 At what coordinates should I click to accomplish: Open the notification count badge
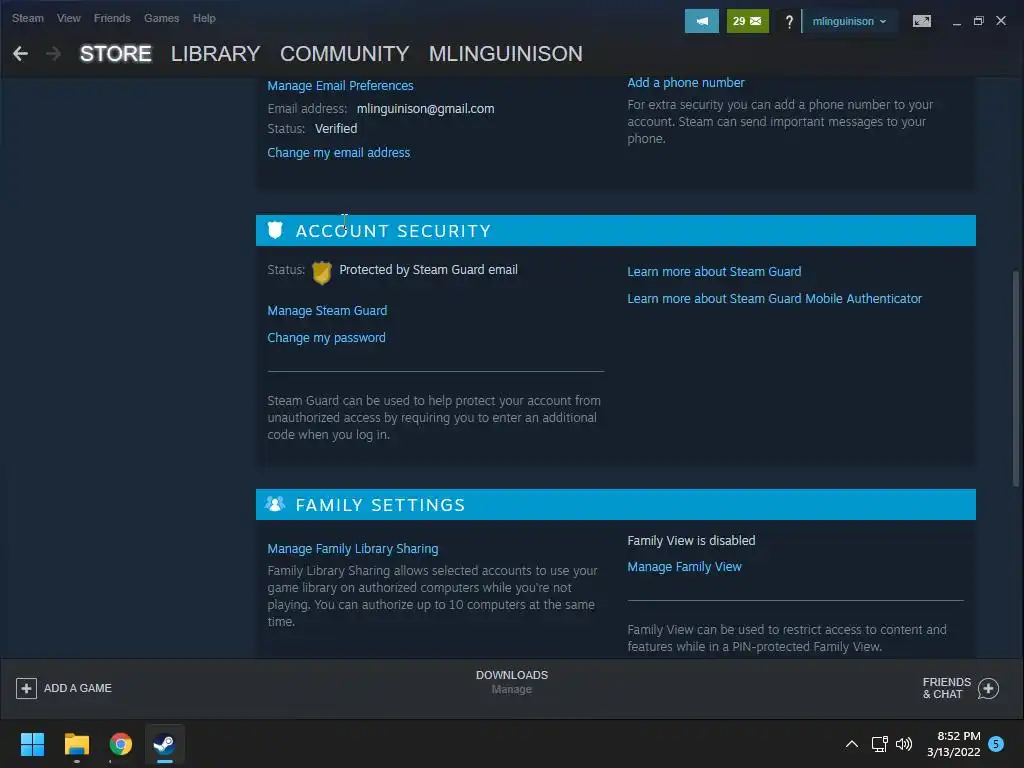click(x=996, y=744)
